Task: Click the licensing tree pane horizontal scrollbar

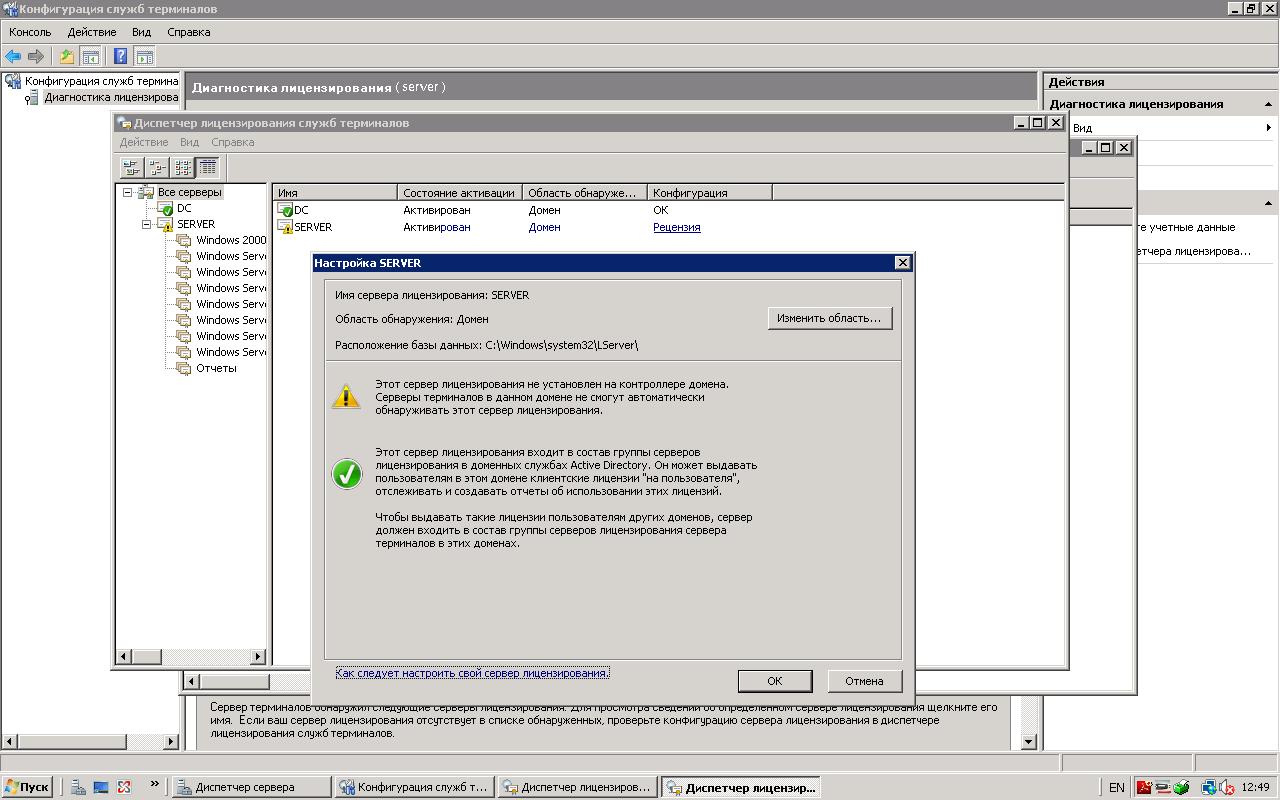Action: tap(191, 656)
